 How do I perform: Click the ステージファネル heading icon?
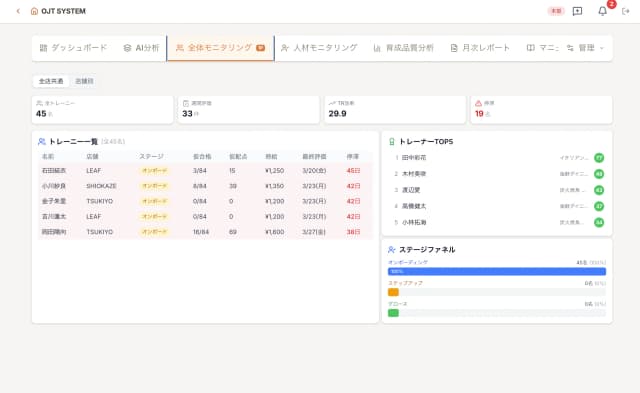[x=391, y=249]
